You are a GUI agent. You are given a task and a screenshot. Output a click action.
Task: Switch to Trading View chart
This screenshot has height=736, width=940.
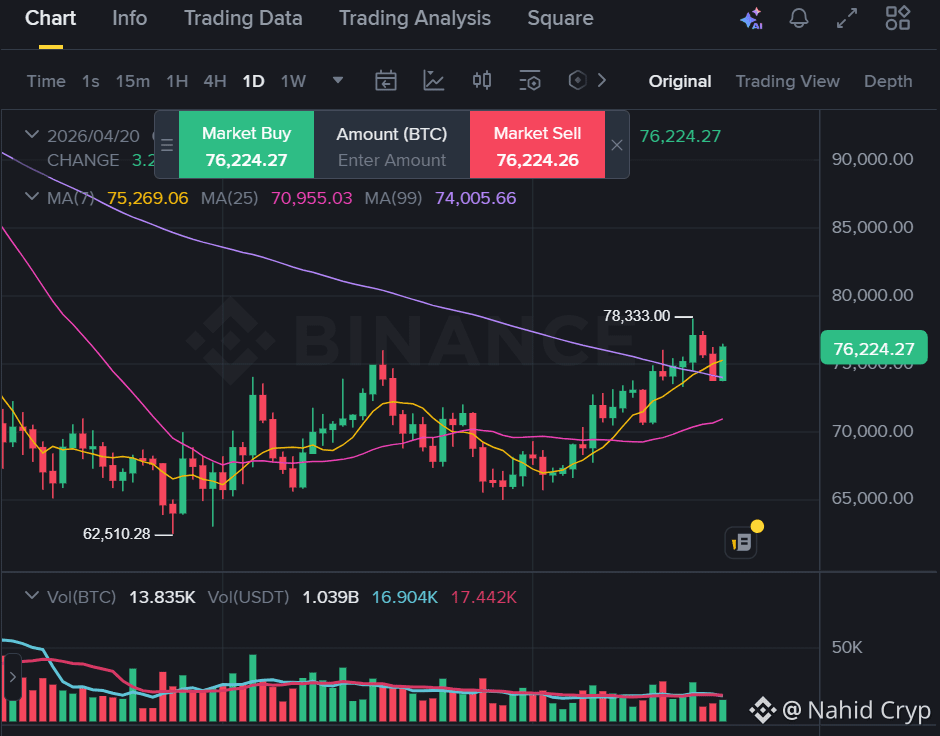pos(787,81)
